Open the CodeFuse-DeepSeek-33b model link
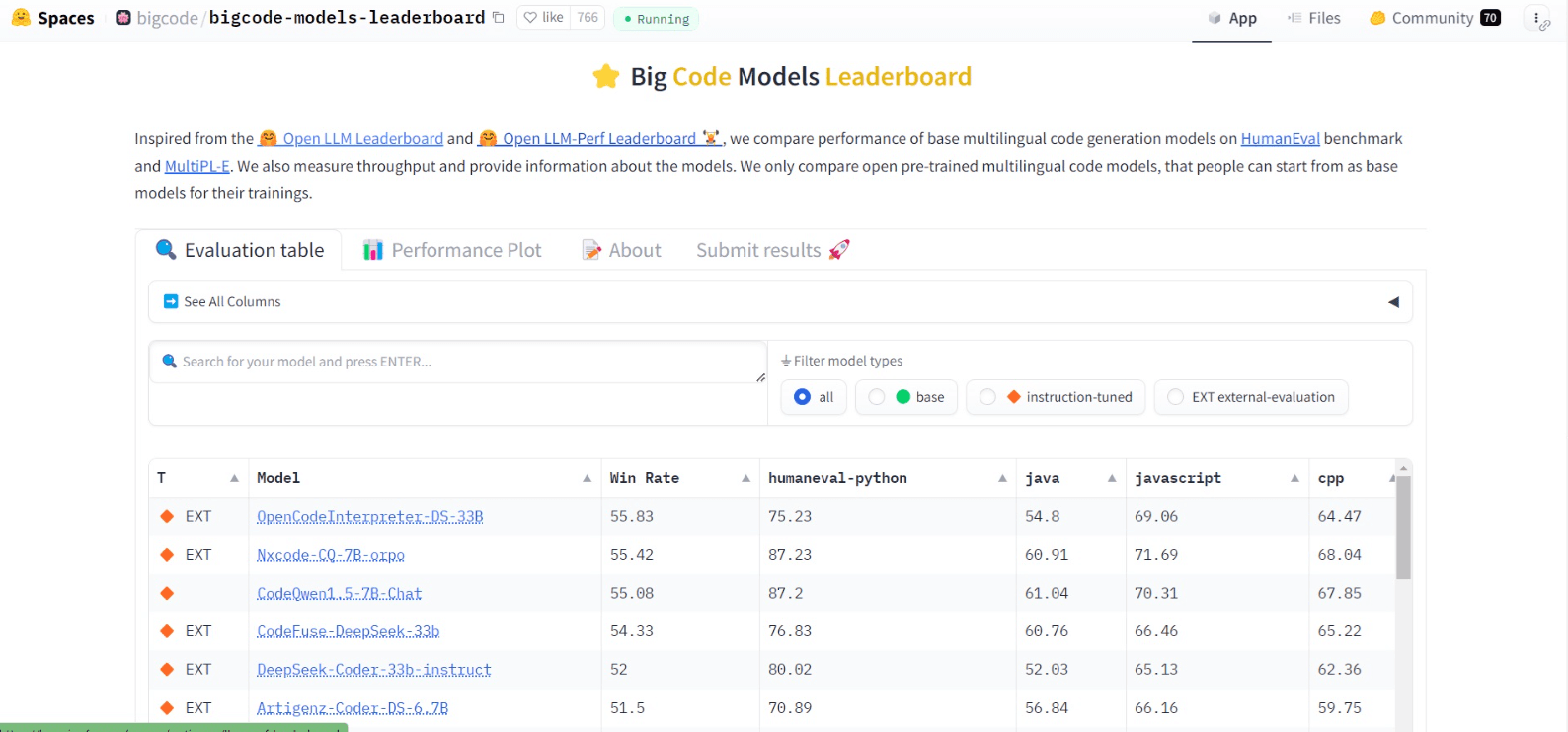1568x732 pixels. (x=348, y=631)
